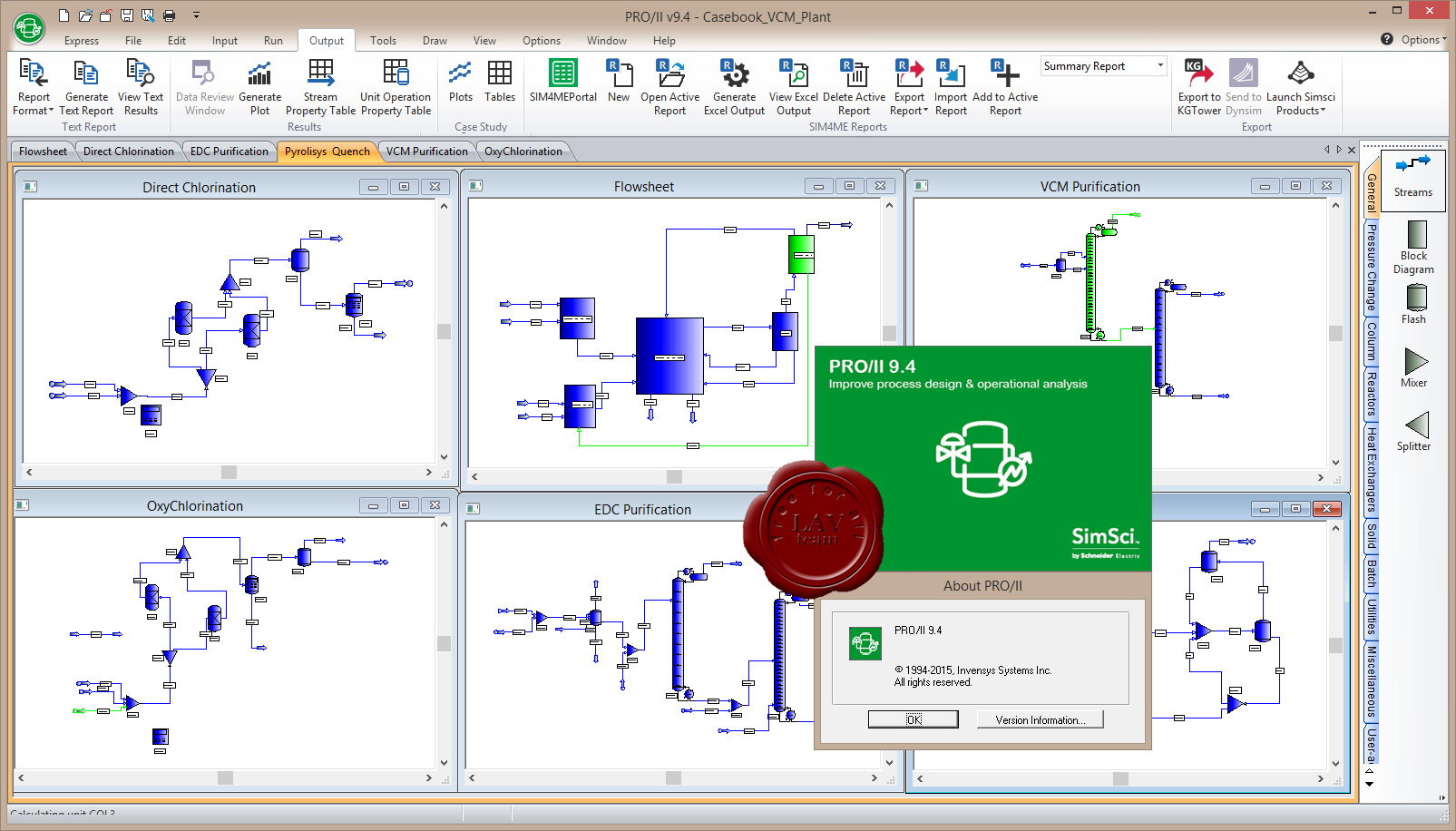Open Pressure Change palette category
This screenshot has height=831, width=1456.
1371,268
